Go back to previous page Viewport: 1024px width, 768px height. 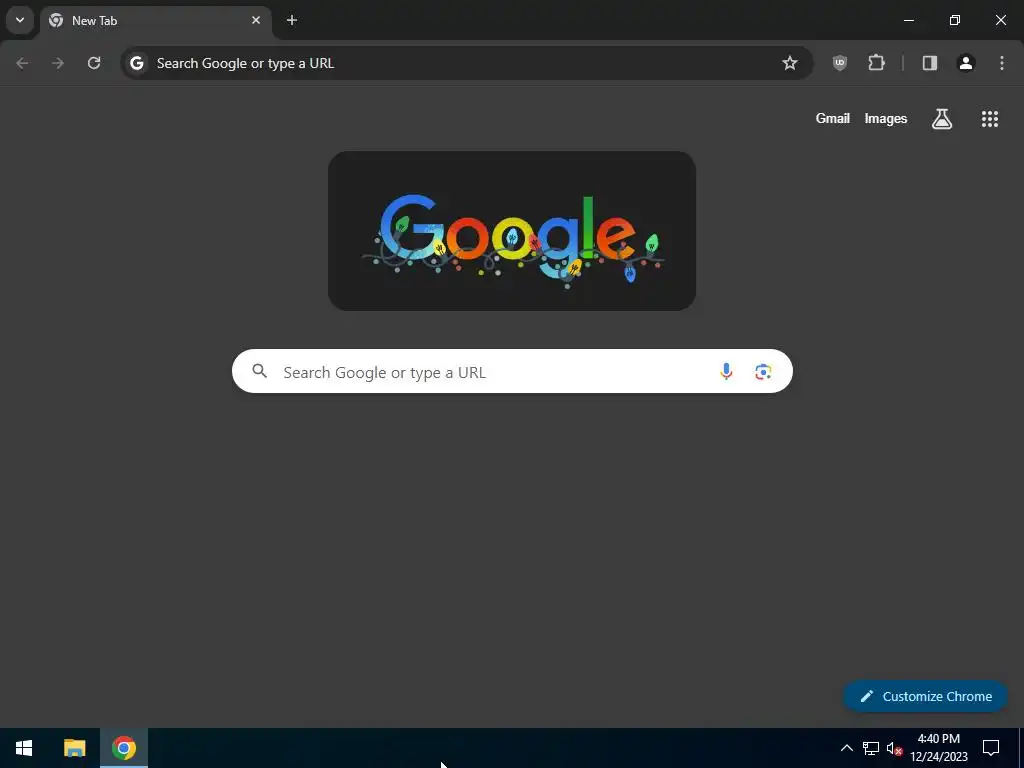coord(22,63)
